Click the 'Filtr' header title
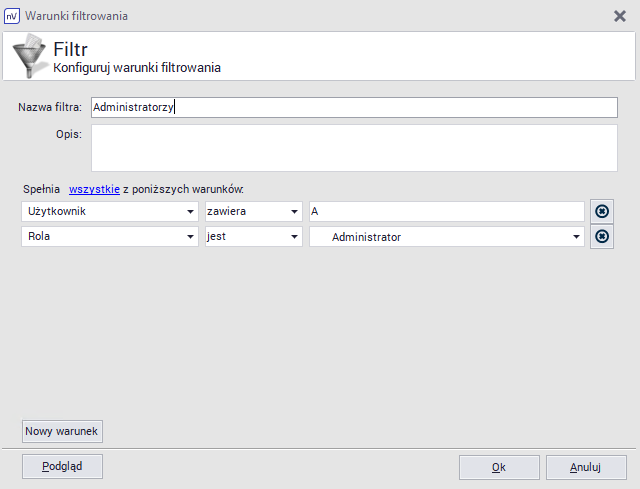Image resolution: width=640 pixels, height=489 pixels. [72, 49]
